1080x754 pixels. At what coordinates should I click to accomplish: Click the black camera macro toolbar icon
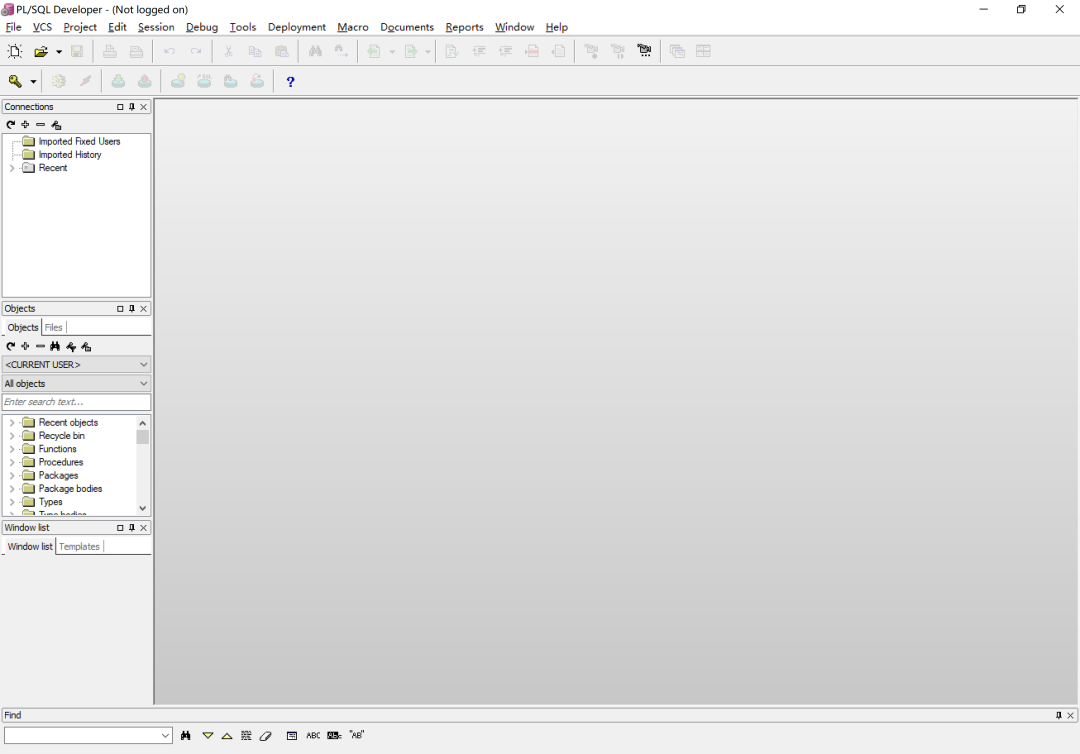(644, 51)
